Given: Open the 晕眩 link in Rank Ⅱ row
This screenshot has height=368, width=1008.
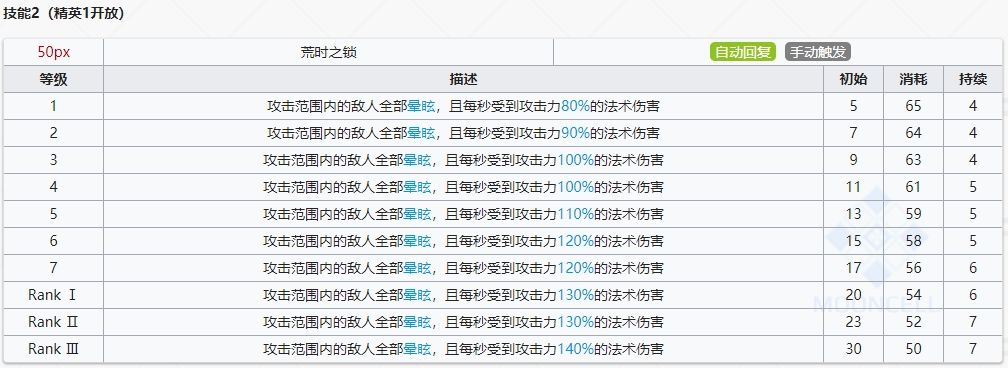Looking at the screenshot, I should click(x=417, y=322).
